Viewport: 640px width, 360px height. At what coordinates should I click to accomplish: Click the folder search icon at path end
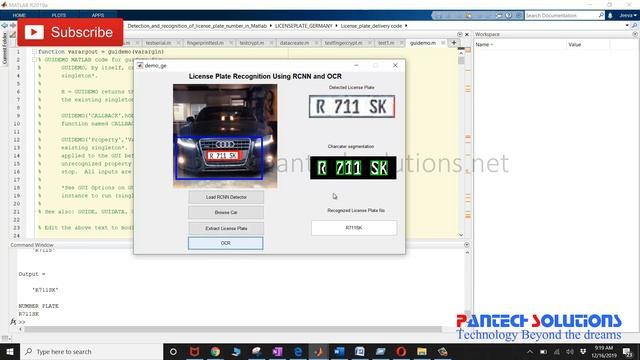coord(634,25)
